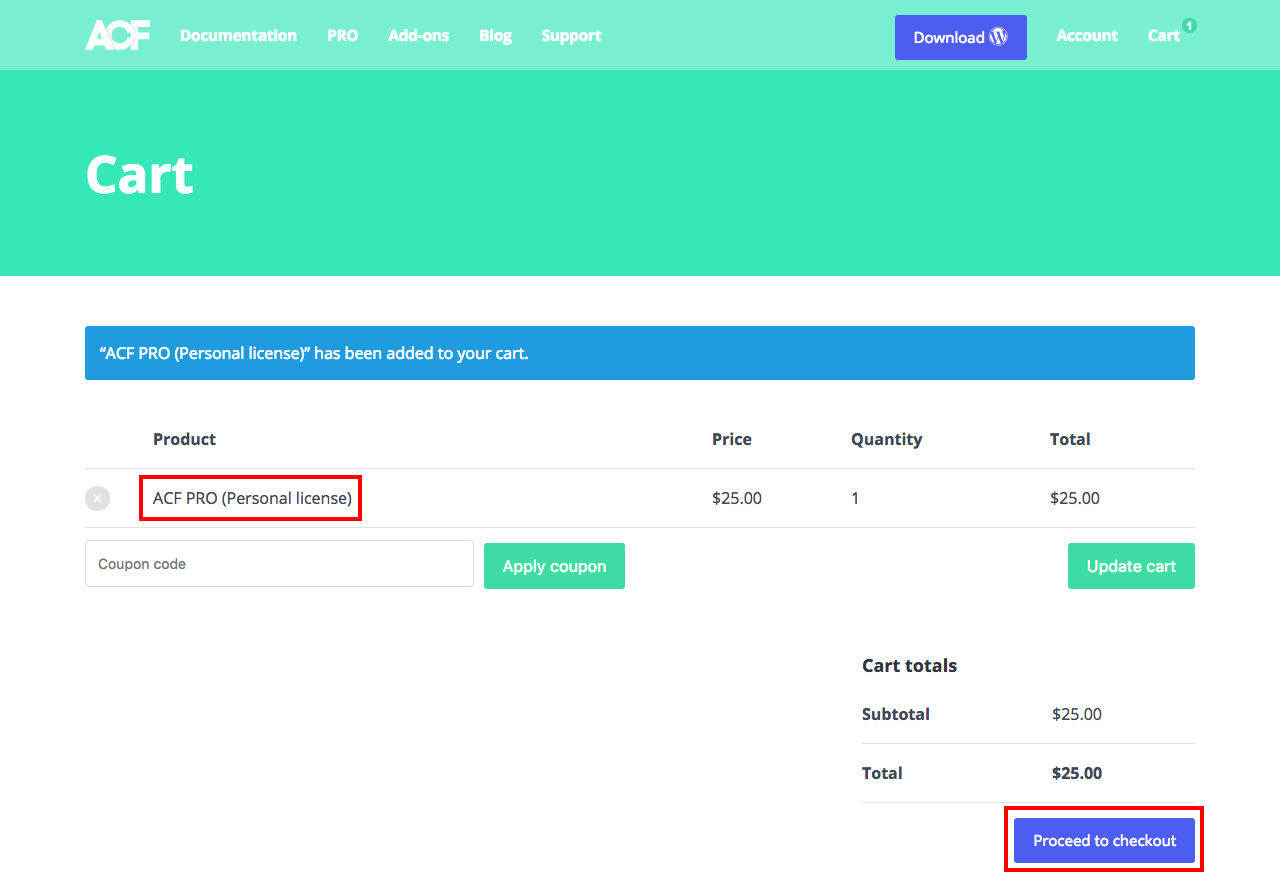The image size is (1280, 881).
Task: Click the added to cart notice
Action: coord(640,353)
